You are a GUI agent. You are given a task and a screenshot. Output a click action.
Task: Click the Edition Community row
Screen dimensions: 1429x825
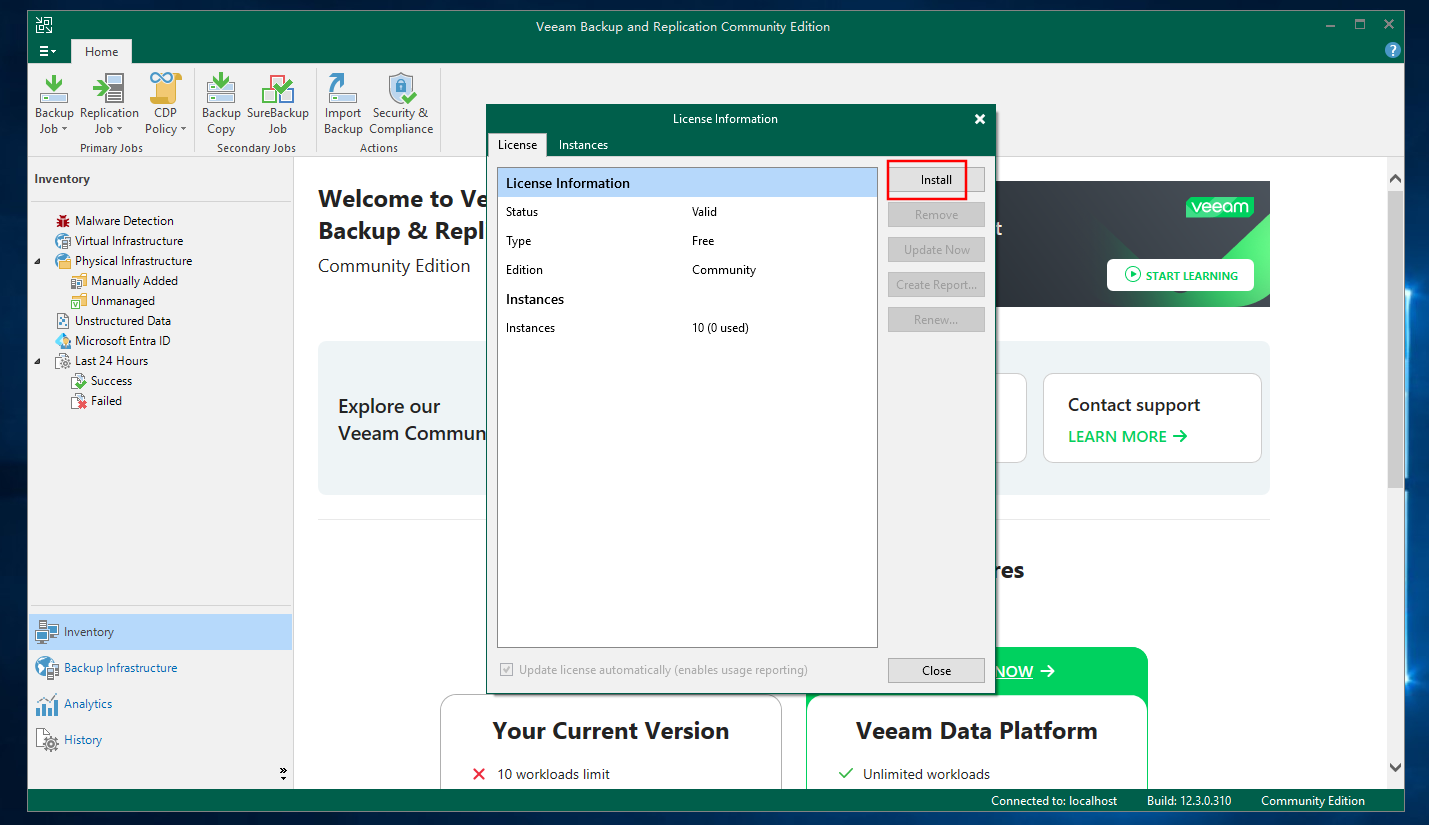687,270
